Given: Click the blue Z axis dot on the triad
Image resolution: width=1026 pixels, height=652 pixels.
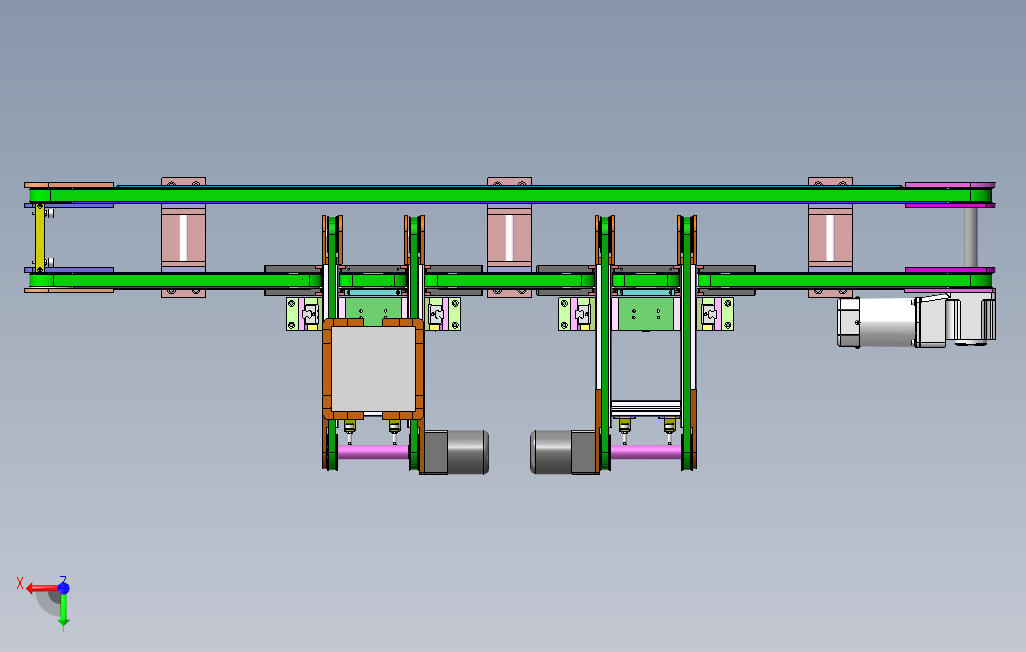Looking at the screenshot, I should click(63, 588).
